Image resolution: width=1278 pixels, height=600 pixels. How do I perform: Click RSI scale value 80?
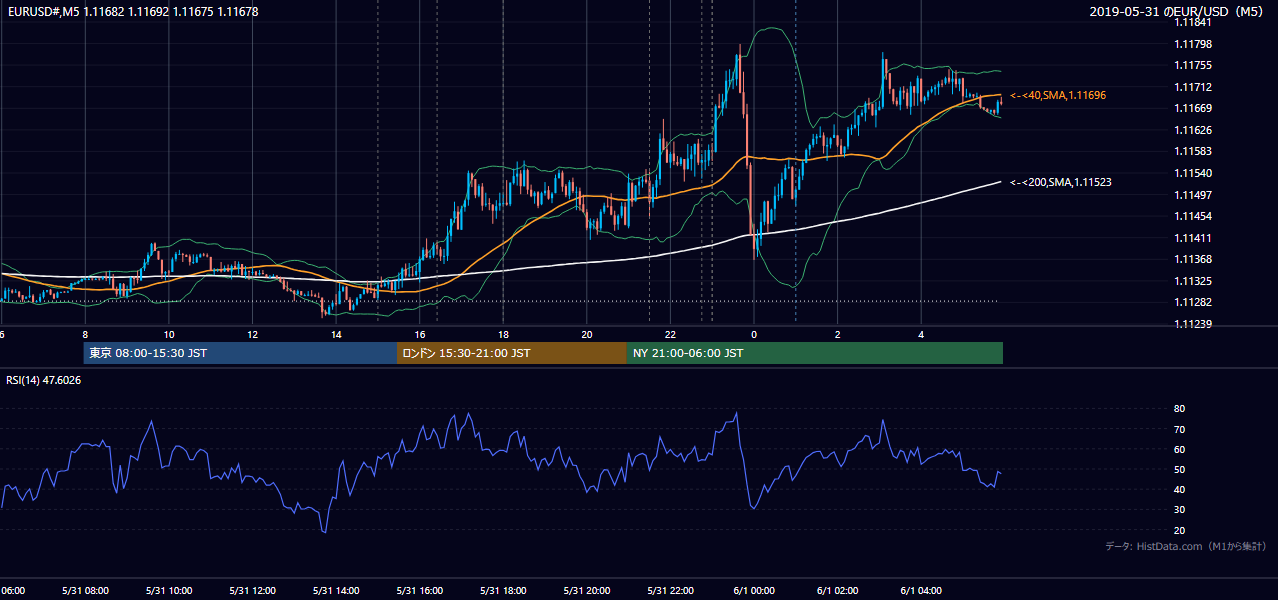(1179, 409)
